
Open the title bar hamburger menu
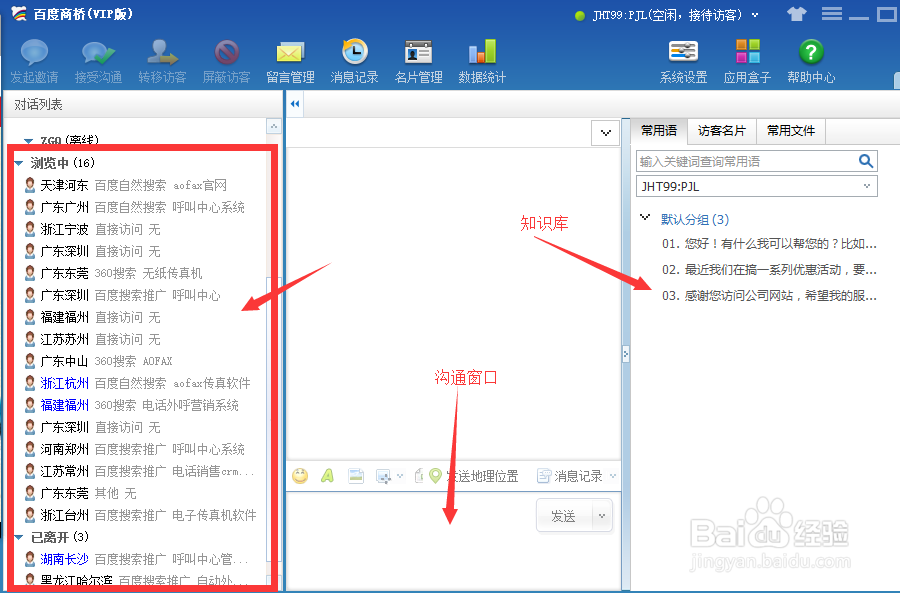[832, 13]
